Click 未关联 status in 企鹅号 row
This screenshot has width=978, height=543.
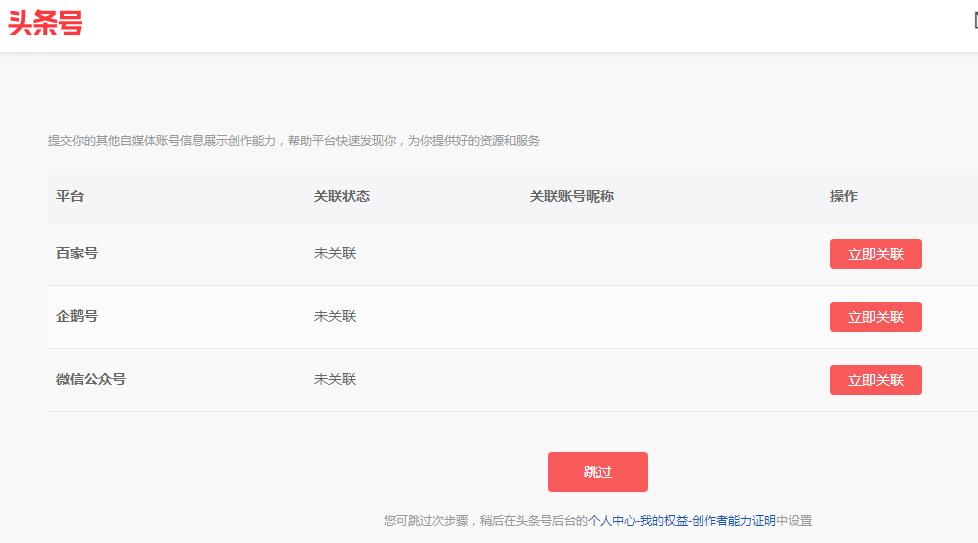335,316
